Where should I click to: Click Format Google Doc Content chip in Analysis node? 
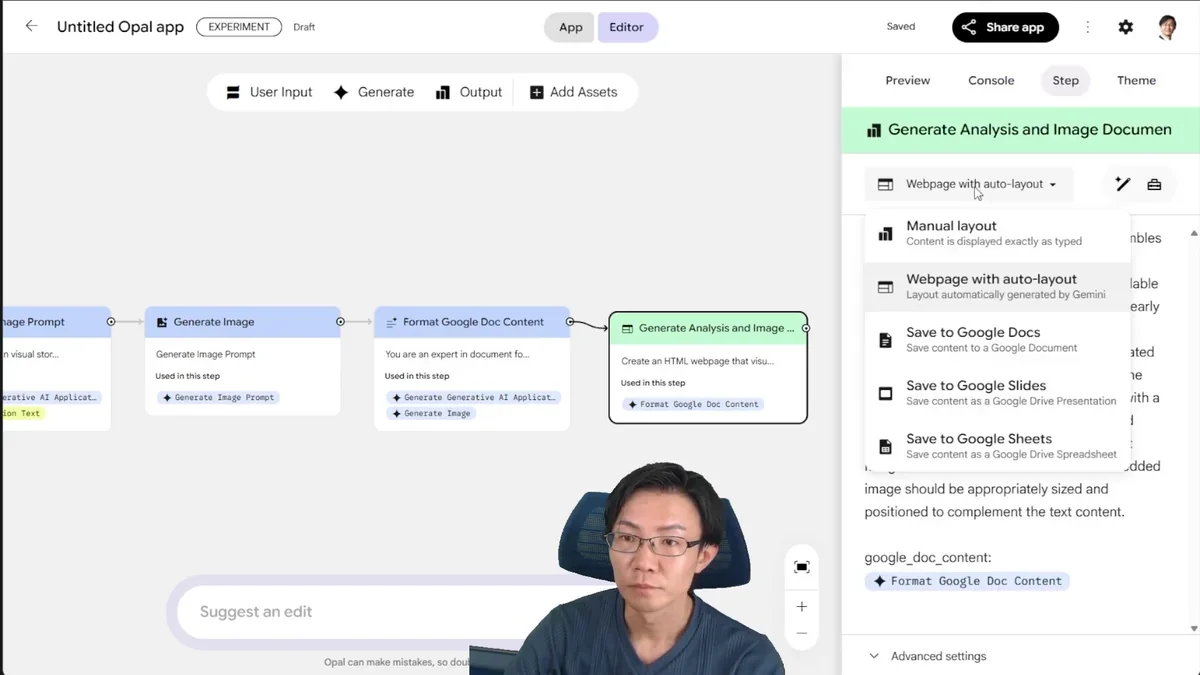coord(692,404)
